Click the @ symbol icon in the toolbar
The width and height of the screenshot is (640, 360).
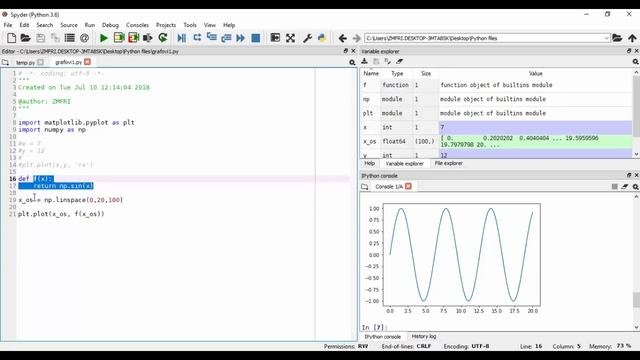(x=84, y=38)
